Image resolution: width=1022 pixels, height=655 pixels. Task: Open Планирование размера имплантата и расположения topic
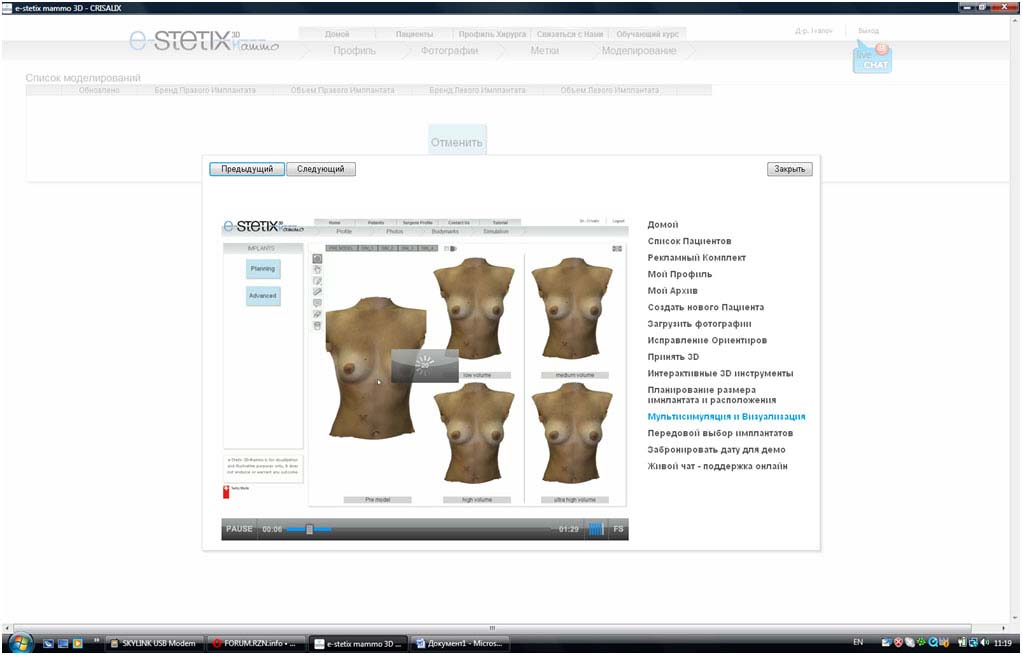pyautogui.click(x=712, y=395)
